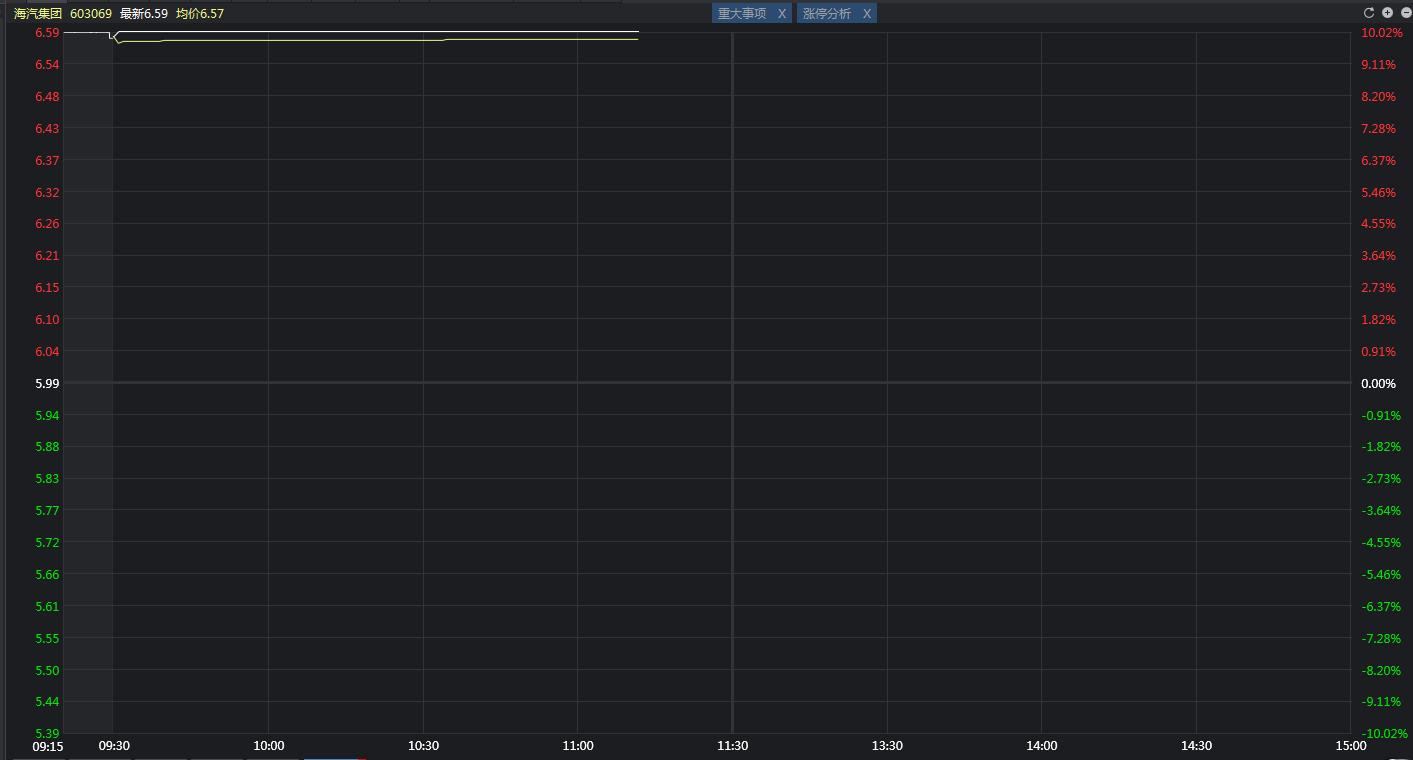Click the 5.66 price axis label
The image size is (1413, 760).
tap(47, 574)
